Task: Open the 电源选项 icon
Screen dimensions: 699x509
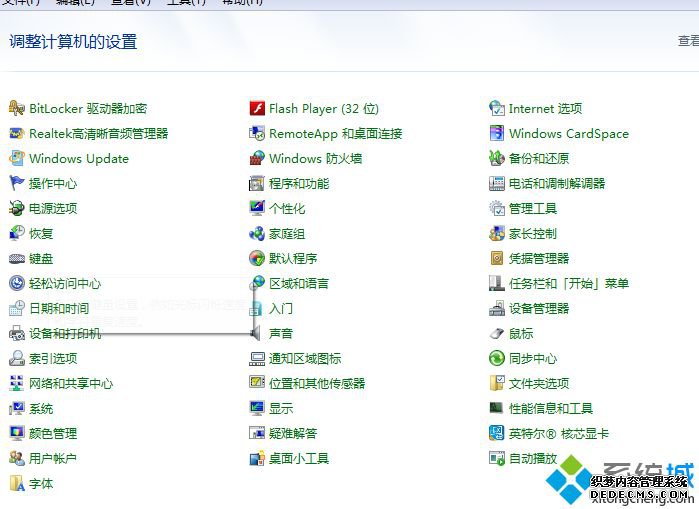Action: point(16,208)
